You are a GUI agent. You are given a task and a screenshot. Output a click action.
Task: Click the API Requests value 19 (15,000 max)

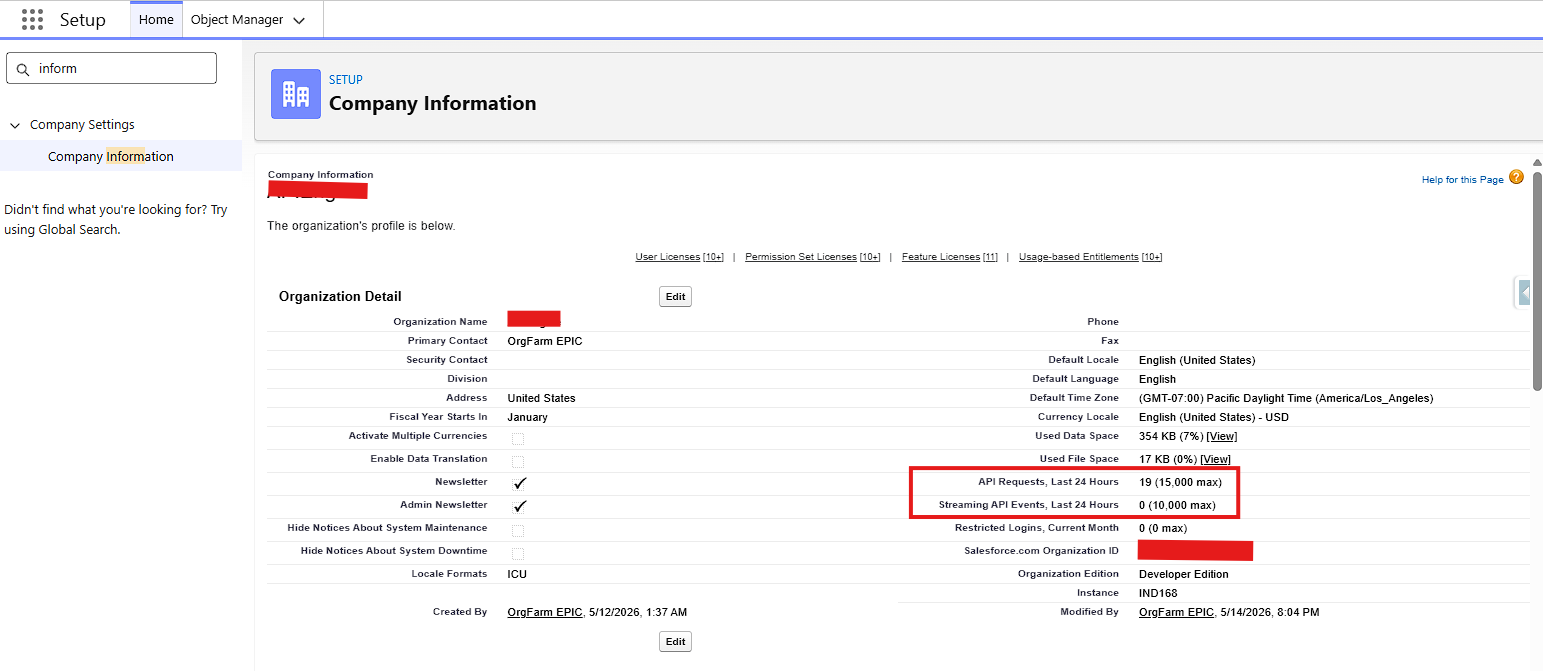tap(1180, 482)
